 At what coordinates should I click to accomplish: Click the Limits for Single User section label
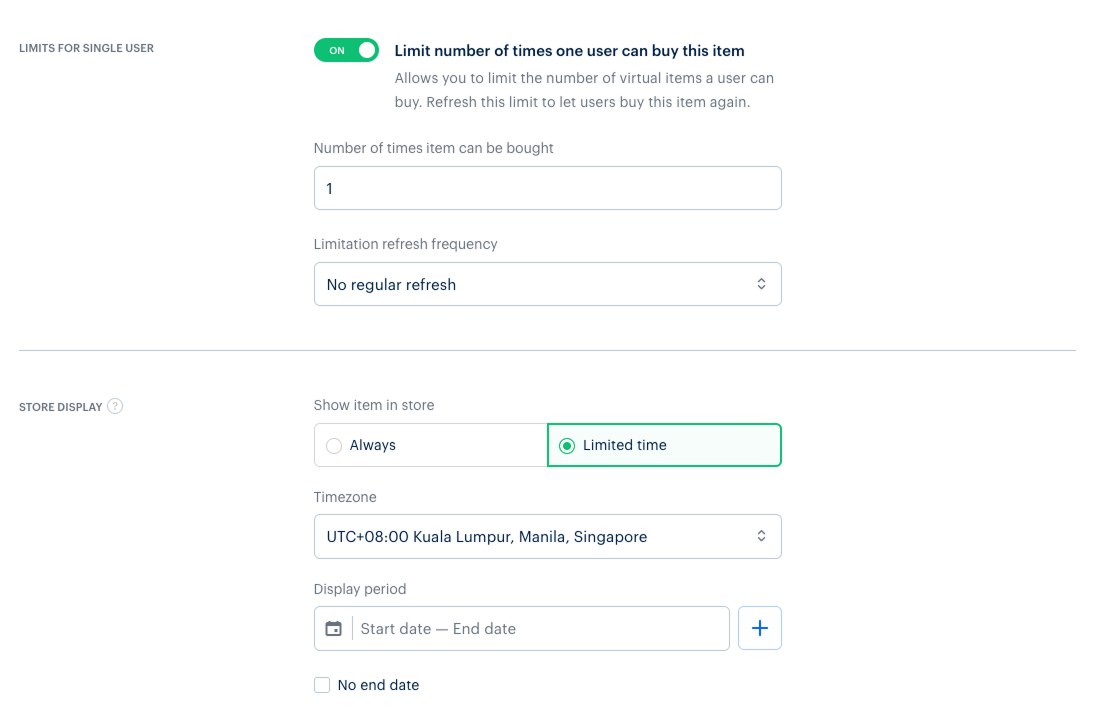pyautogui.click(x=86, y=48)
